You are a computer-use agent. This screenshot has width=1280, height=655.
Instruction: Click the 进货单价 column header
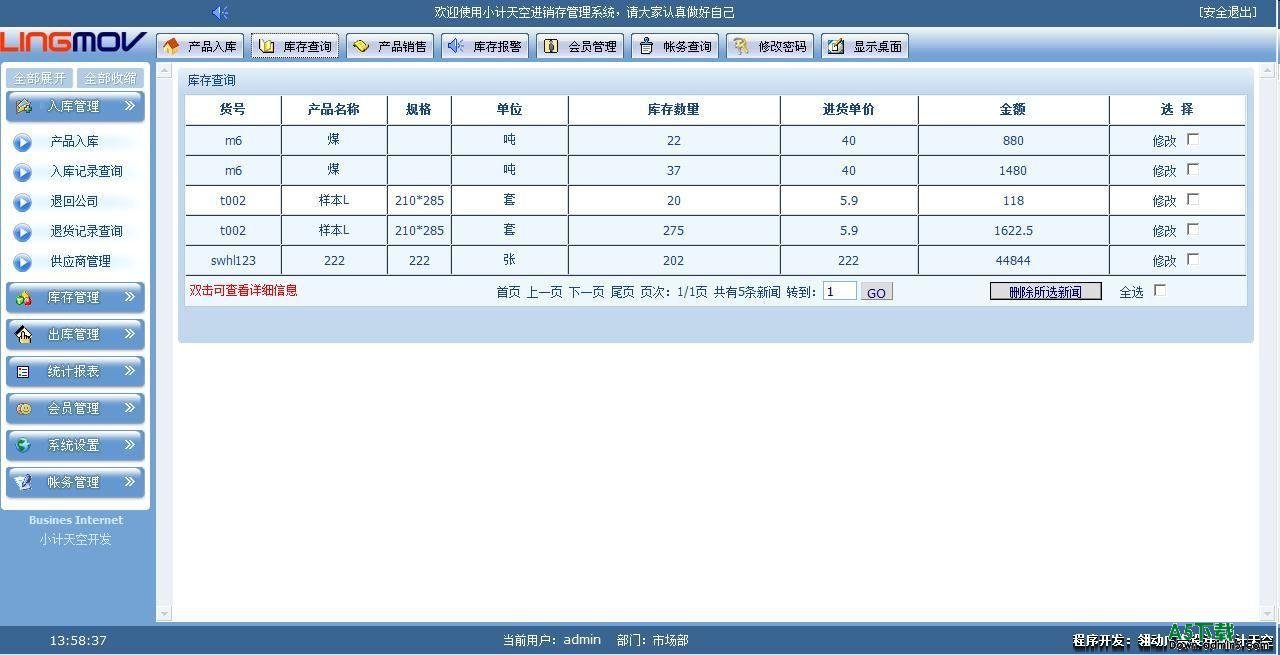click(849, 110)
